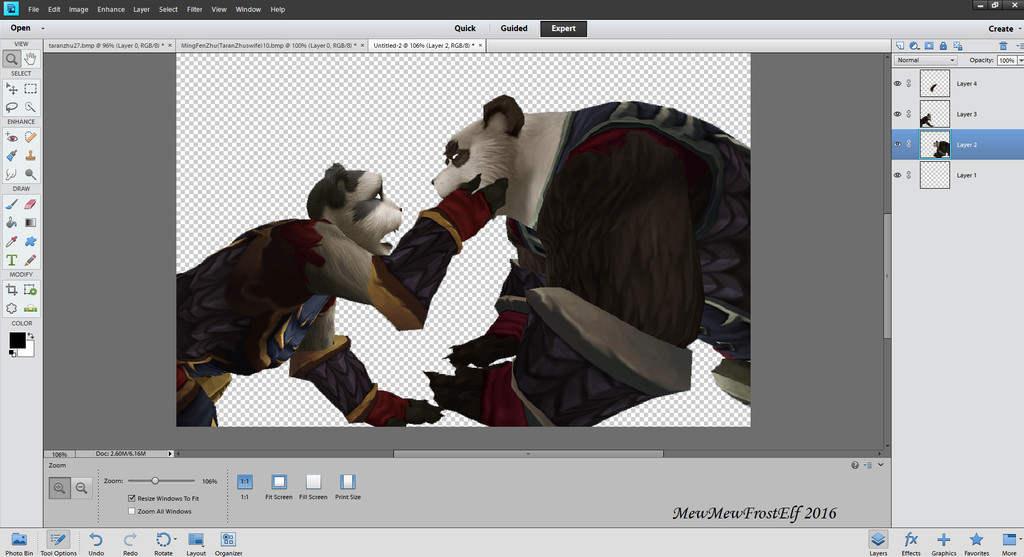Select the Crop tool
This screenshot has height=557, width=1024.
pyautogui.click(x=12, y=290)
